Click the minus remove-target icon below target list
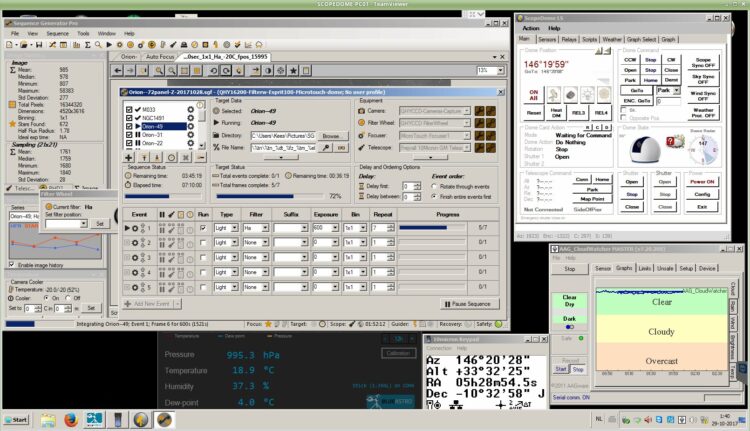750x431 pixels. point(201,157)
